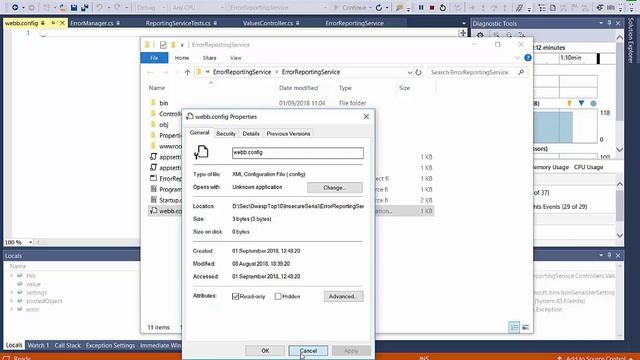
Task: Save the current file using floppy icon
Action: coord(74,7)
